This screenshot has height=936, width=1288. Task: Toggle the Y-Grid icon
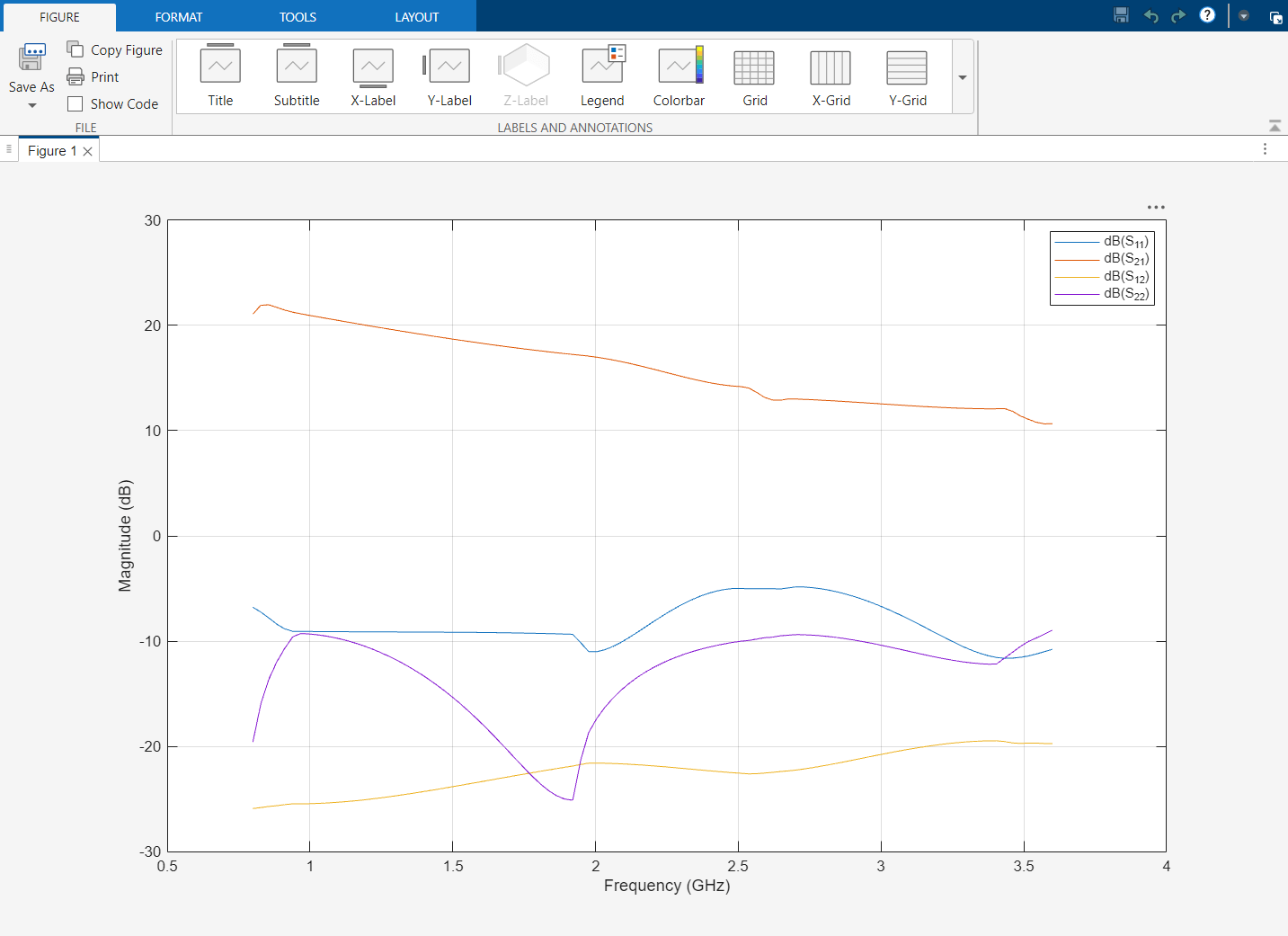(907, 76)
